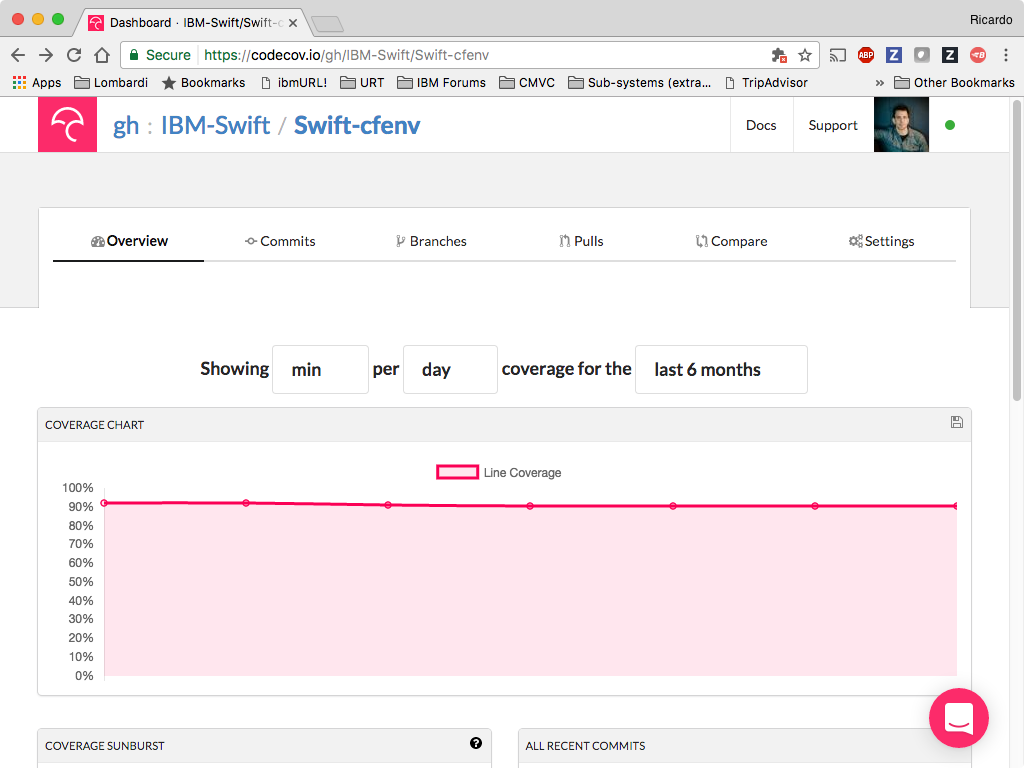Open the Docs link
The image size is (1024, 768).
pos(761,125)
